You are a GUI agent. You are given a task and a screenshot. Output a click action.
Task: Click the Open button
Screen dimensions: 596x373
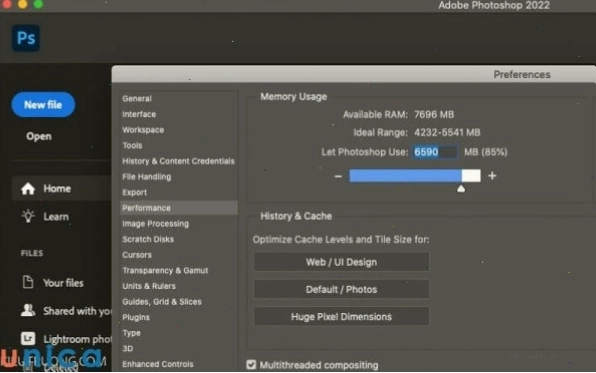click(38, 136)
